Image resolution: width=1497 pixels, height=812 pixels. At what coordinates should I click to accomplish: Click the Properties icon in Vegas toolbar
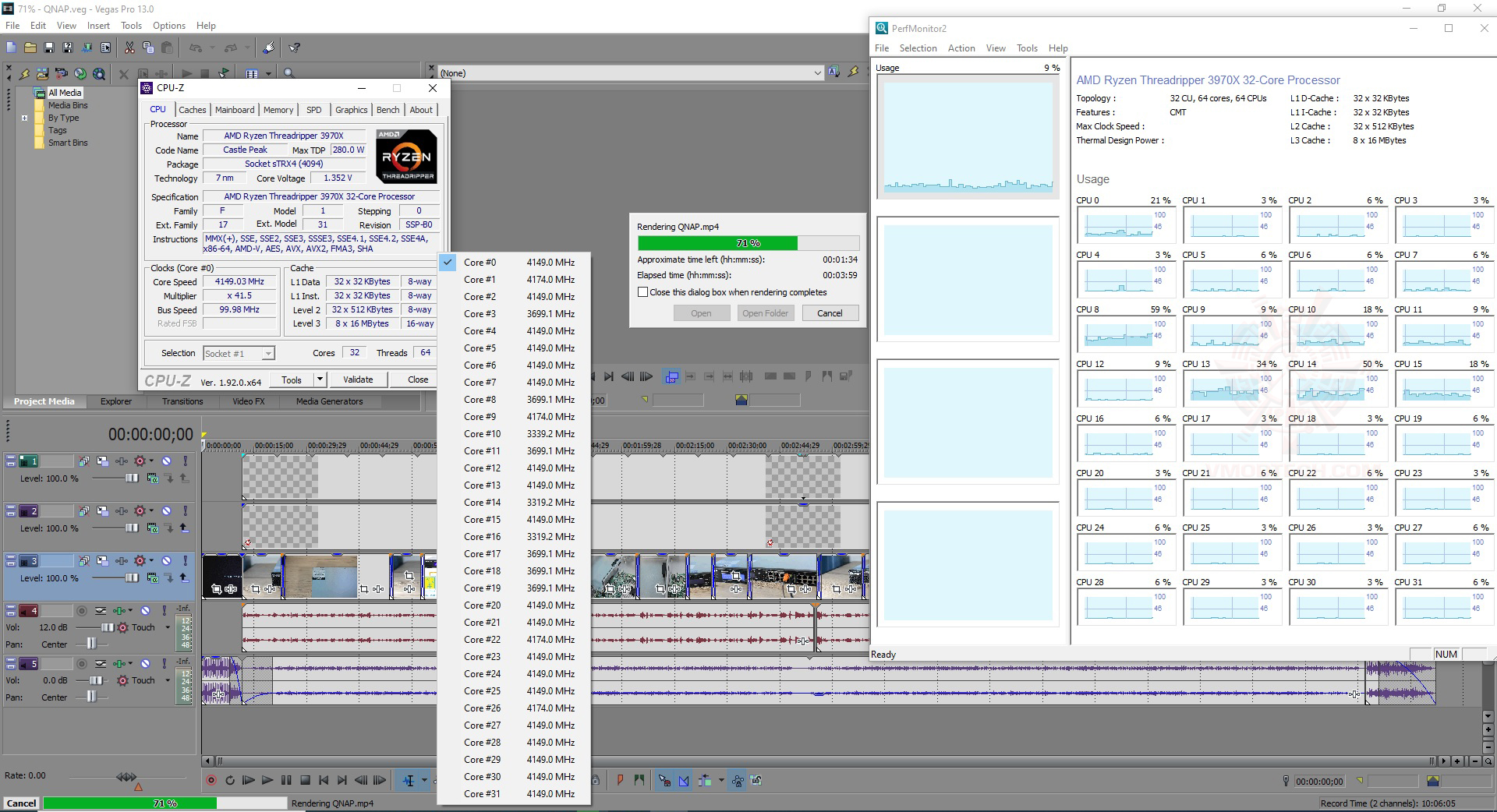point(105,48)
